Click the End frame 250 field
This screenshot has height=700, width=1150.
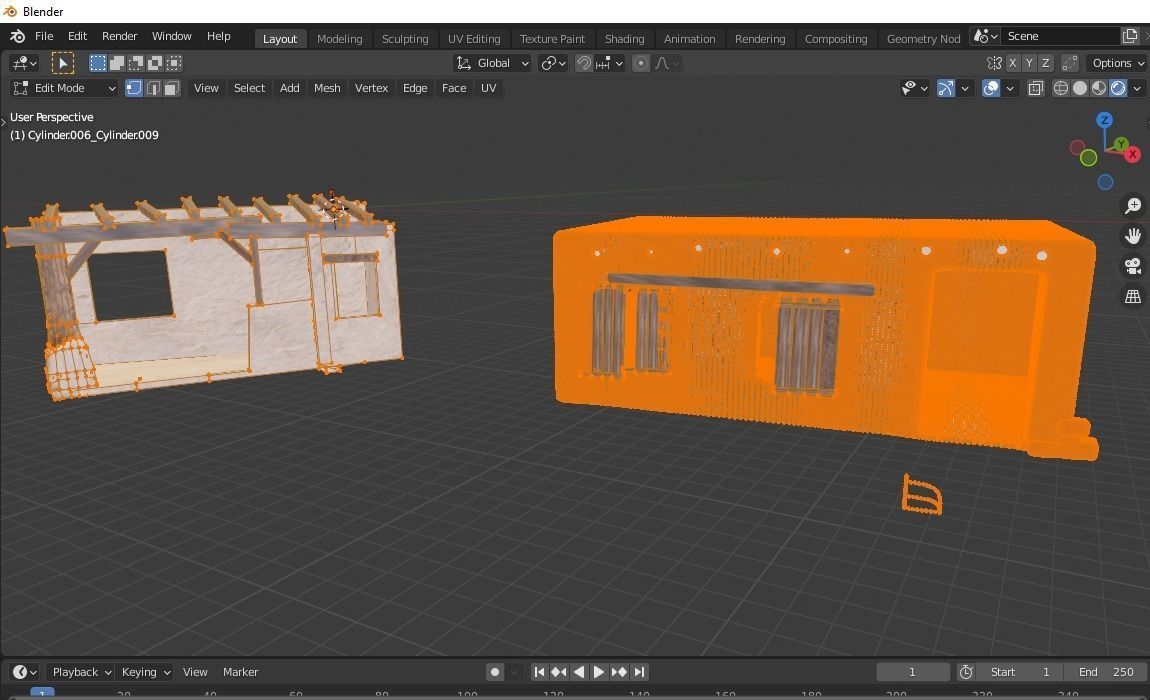tap(1106, 672)
